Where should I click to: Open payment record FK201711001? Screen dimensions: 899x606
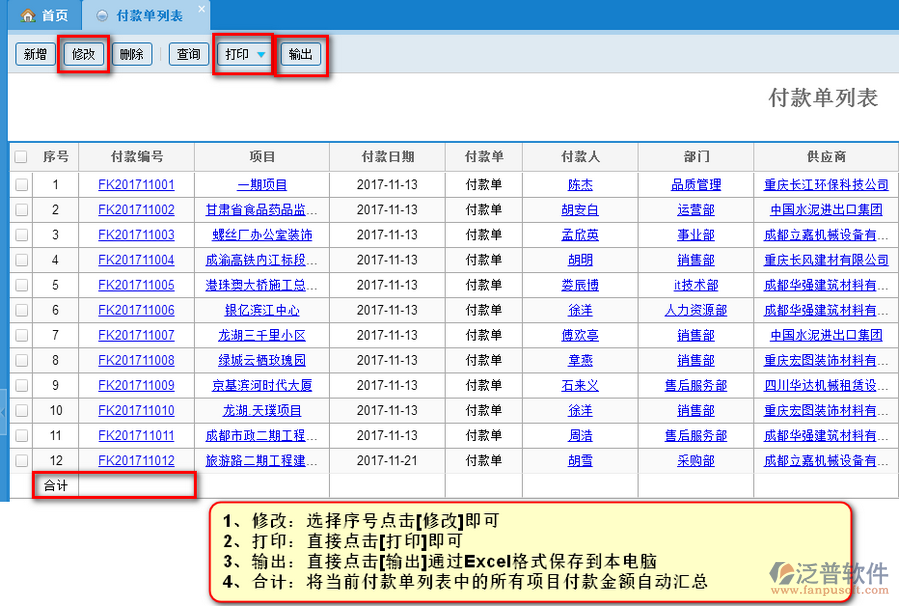tap(136, 185)
